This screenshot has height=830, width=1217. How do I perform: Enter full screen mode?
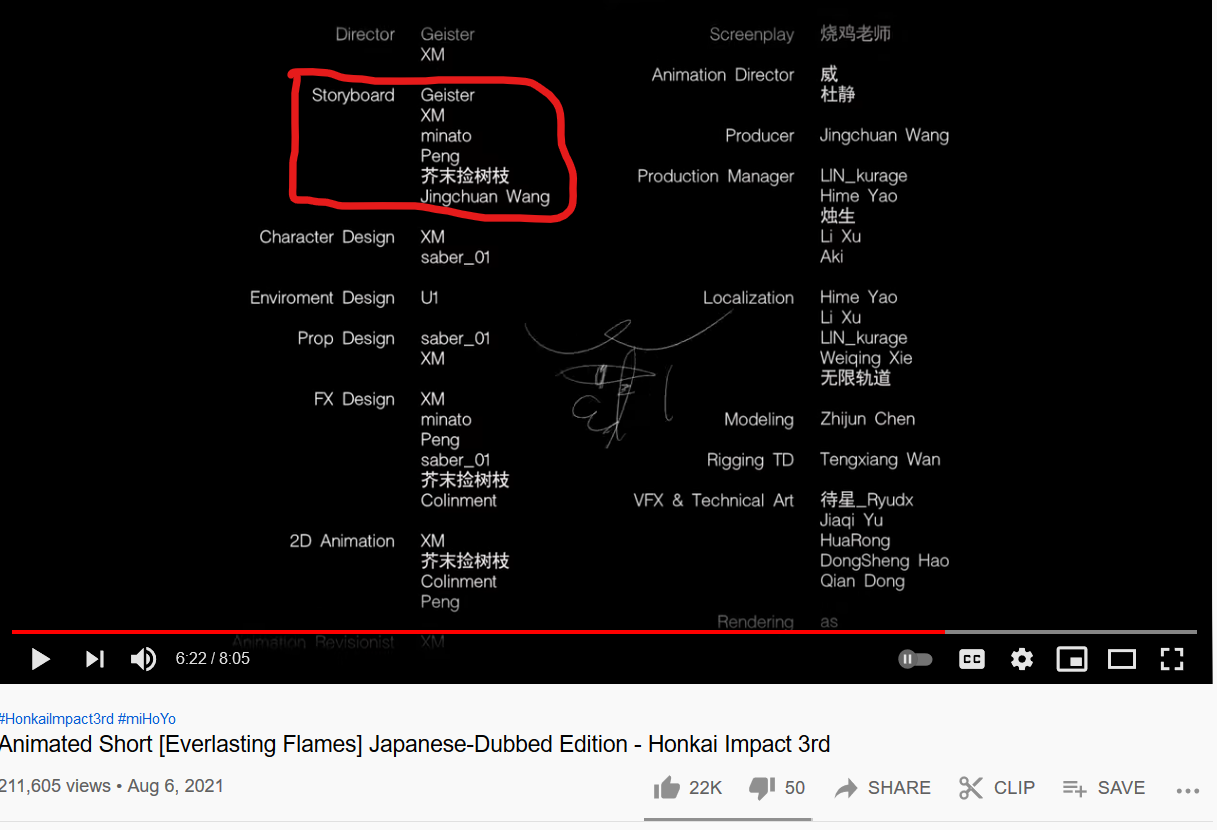coord(1172,659)
